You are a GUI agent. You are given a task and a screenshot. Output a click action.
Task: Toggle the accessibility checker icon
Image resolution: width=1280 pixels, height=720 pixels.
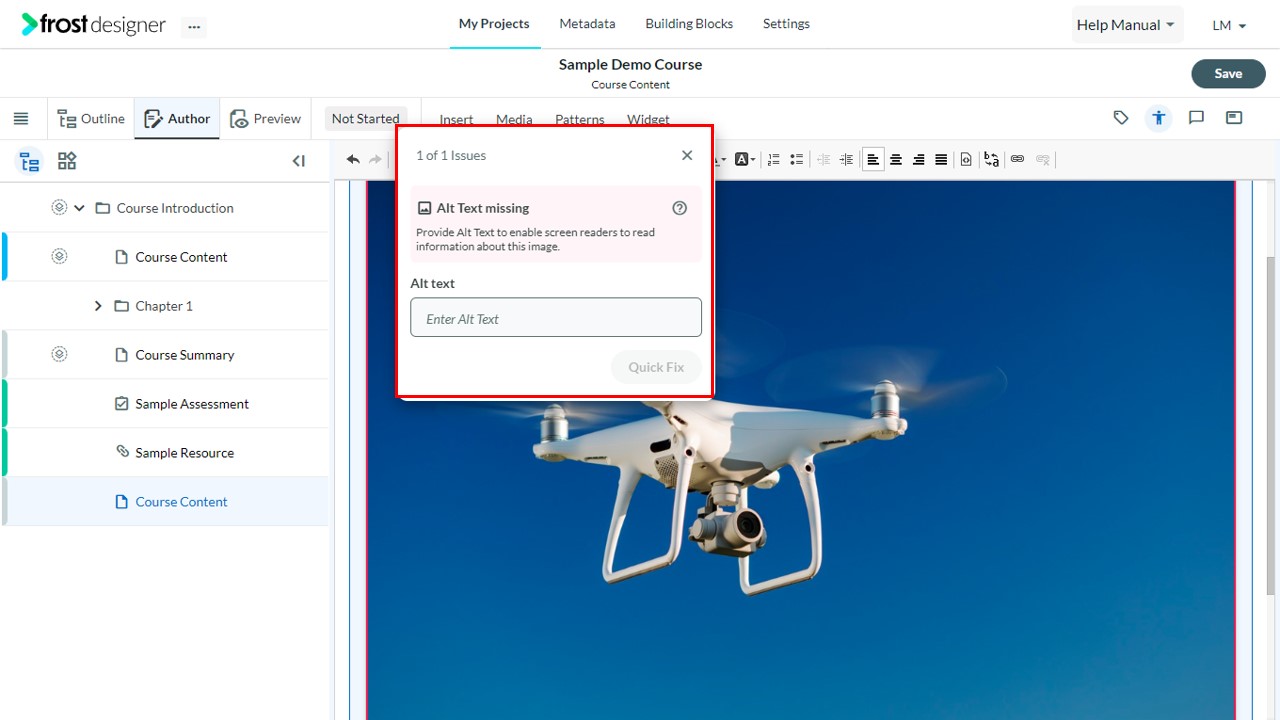click(1158, 118)
